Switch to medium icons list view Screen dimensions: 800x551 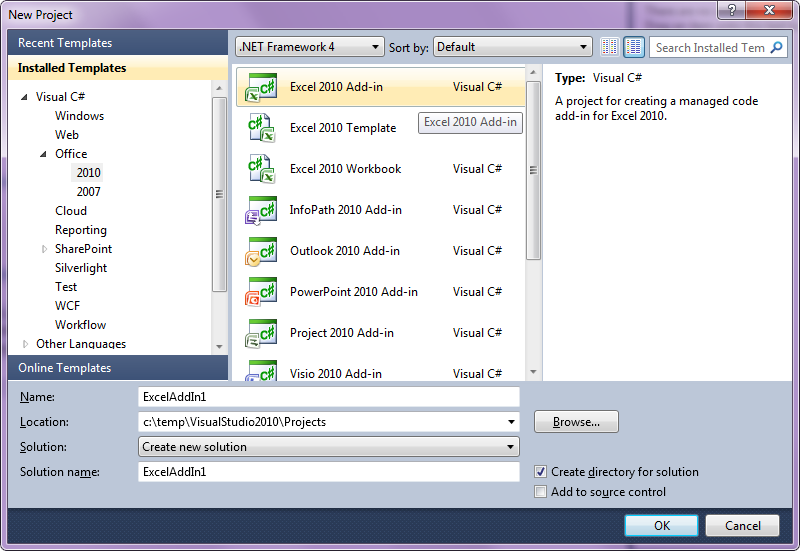(634, 47)
